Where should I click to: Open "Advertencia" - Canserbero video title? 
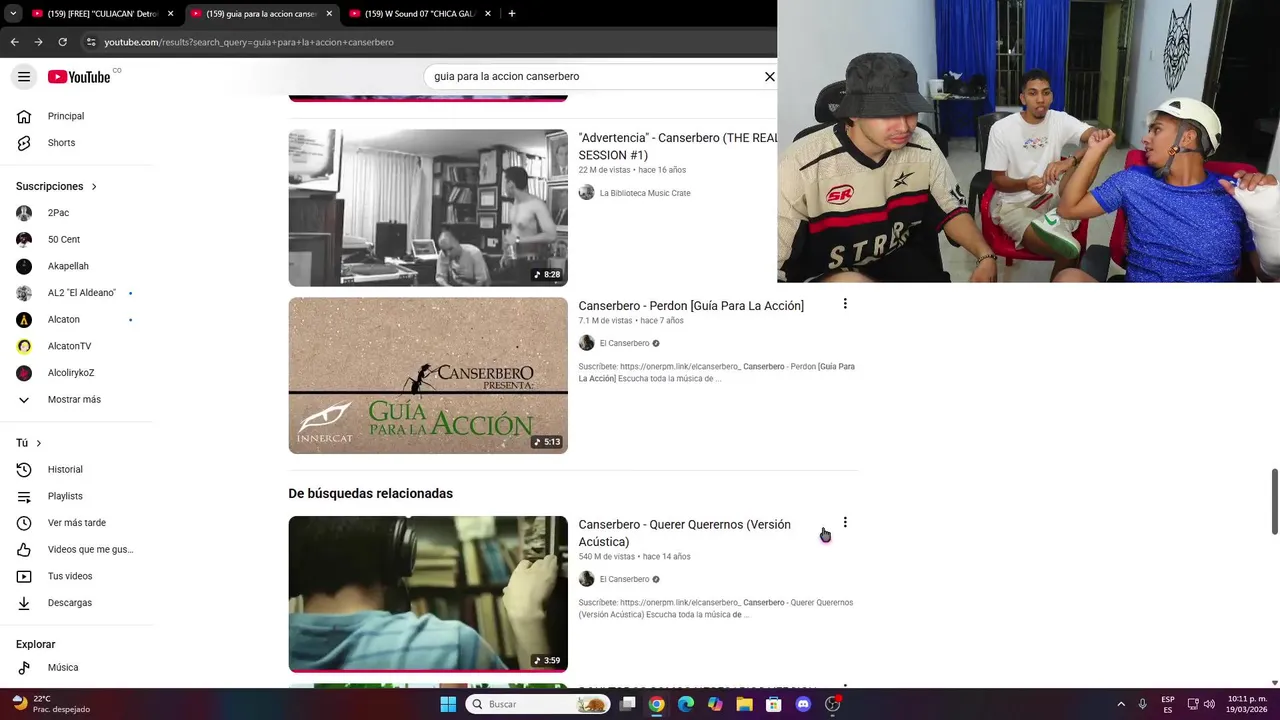677,146
